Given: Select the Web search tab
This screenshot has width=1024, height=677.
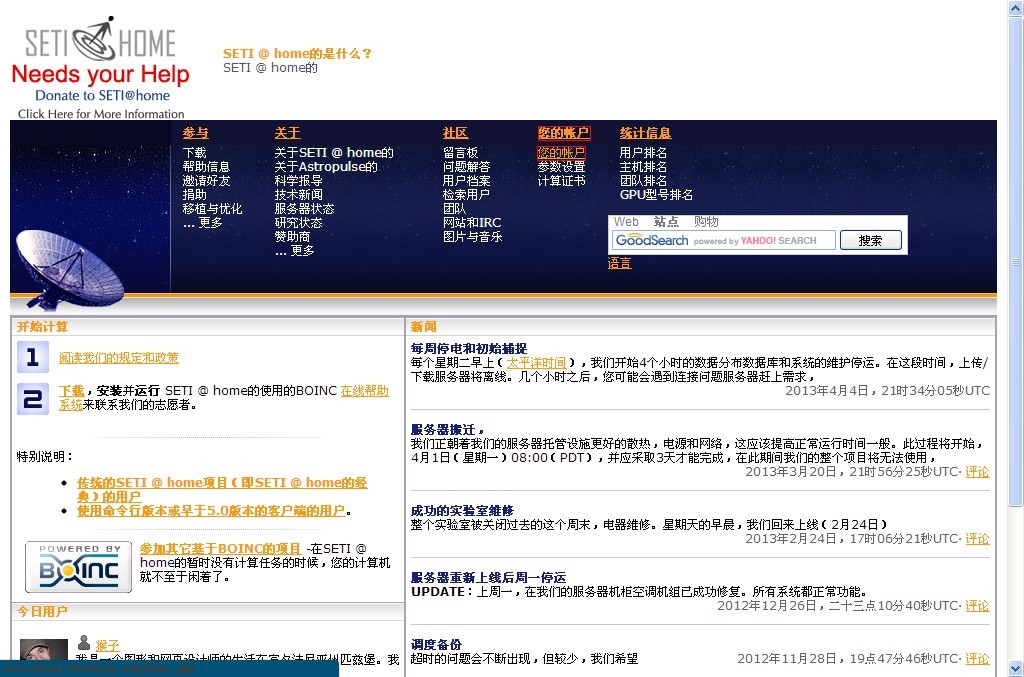Looking at the screenshot, I should pyautogui.click(x=626, y=222).
